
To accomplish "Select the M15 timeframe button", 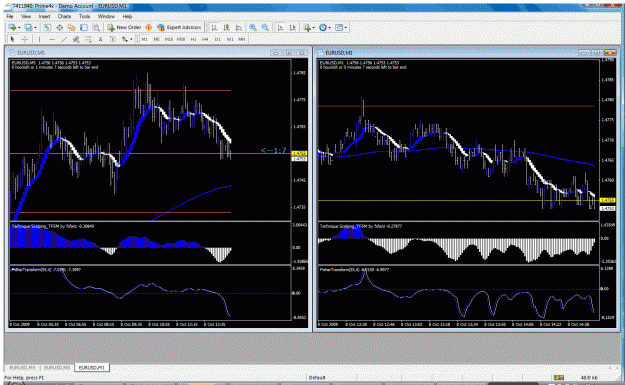I will pyautogui.click(x=169, y=39).
